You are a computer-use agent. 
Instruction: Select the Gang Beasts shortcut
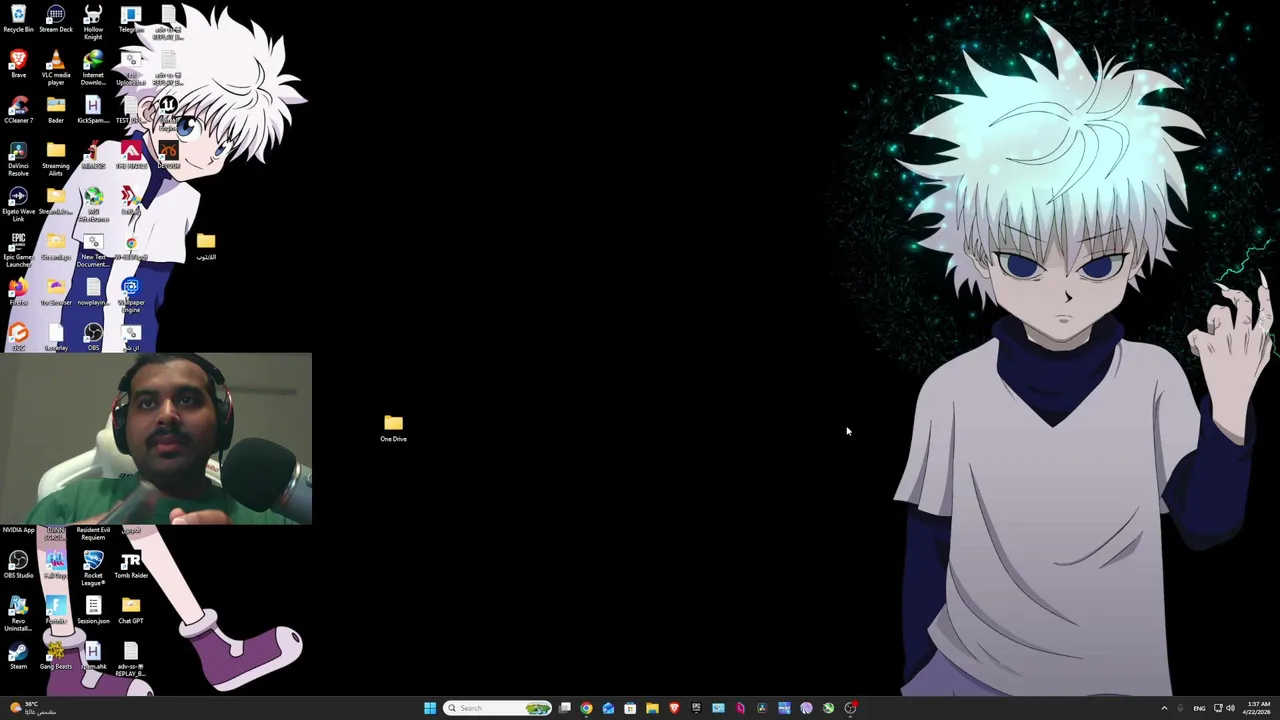[56, 656]
